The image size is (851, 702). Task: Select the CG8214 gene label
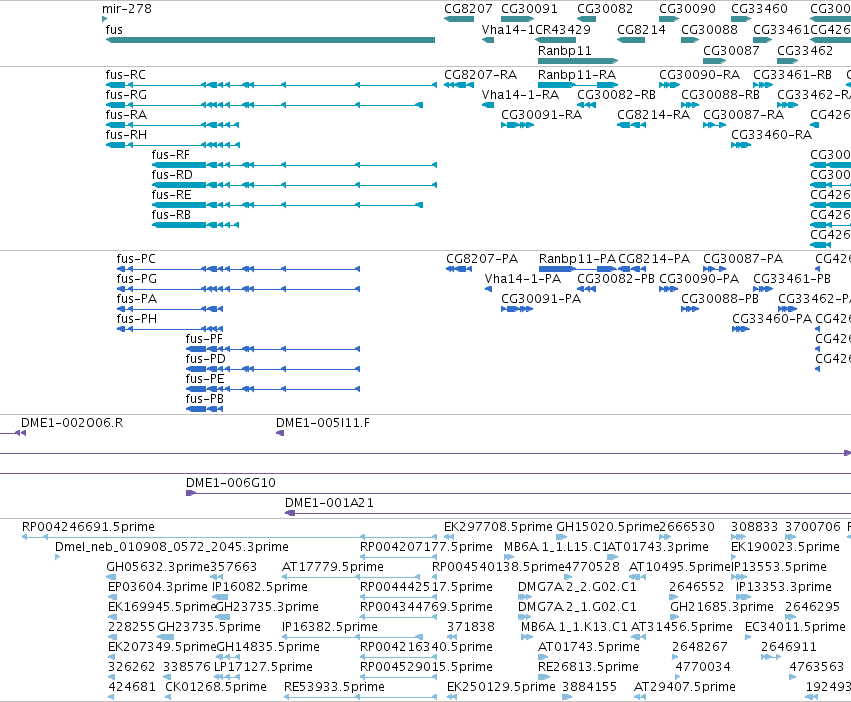click(641, 29)
